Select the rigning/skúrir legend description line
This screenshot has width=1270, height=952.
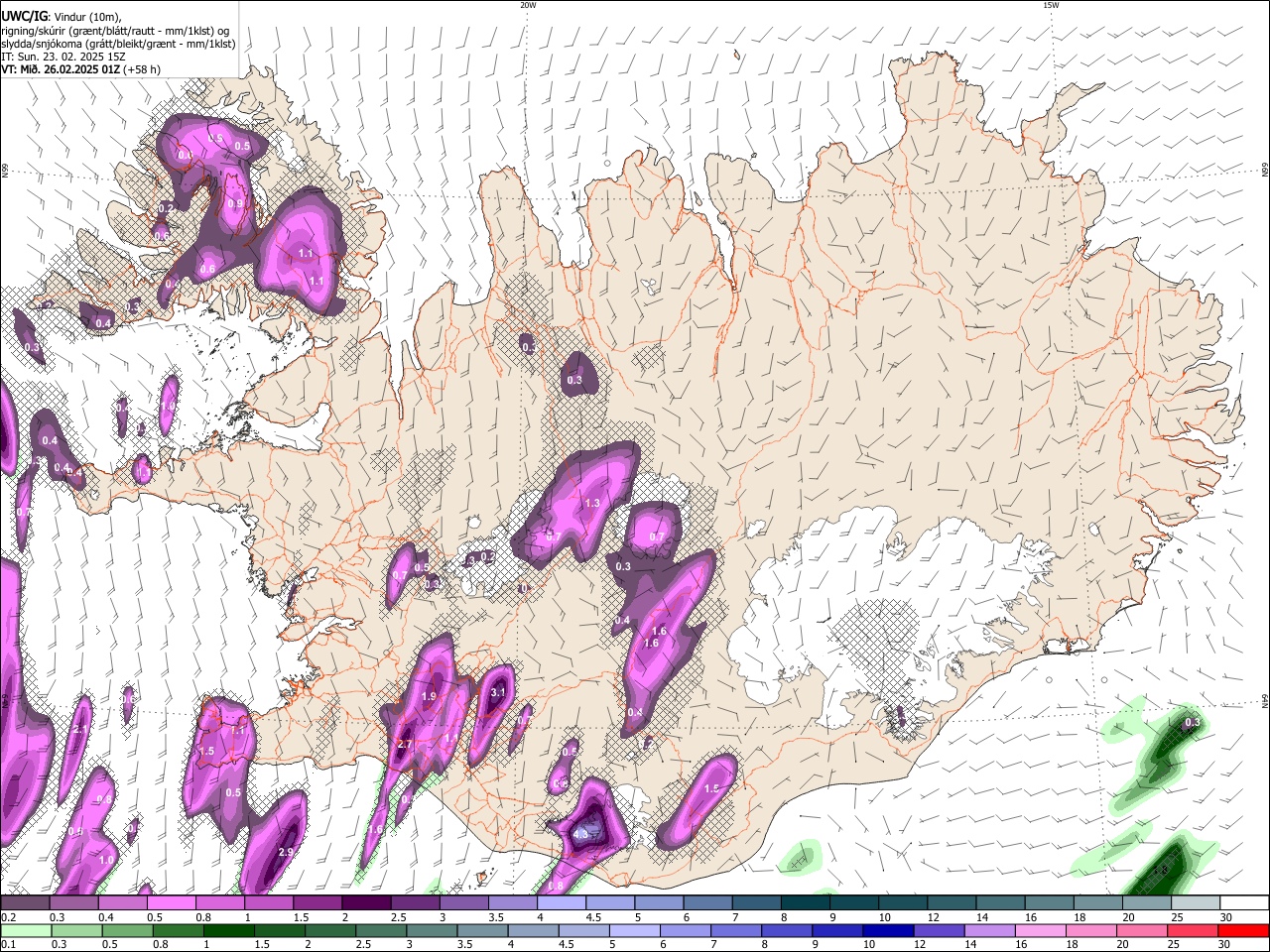pyautogui.click(x=115, y=31)
